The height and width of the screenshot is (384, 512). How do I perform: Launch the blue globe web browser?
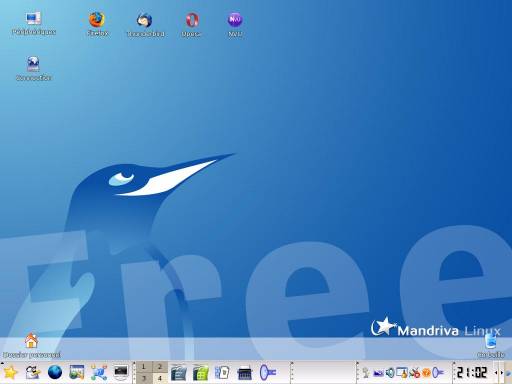(x=55, y=372)
